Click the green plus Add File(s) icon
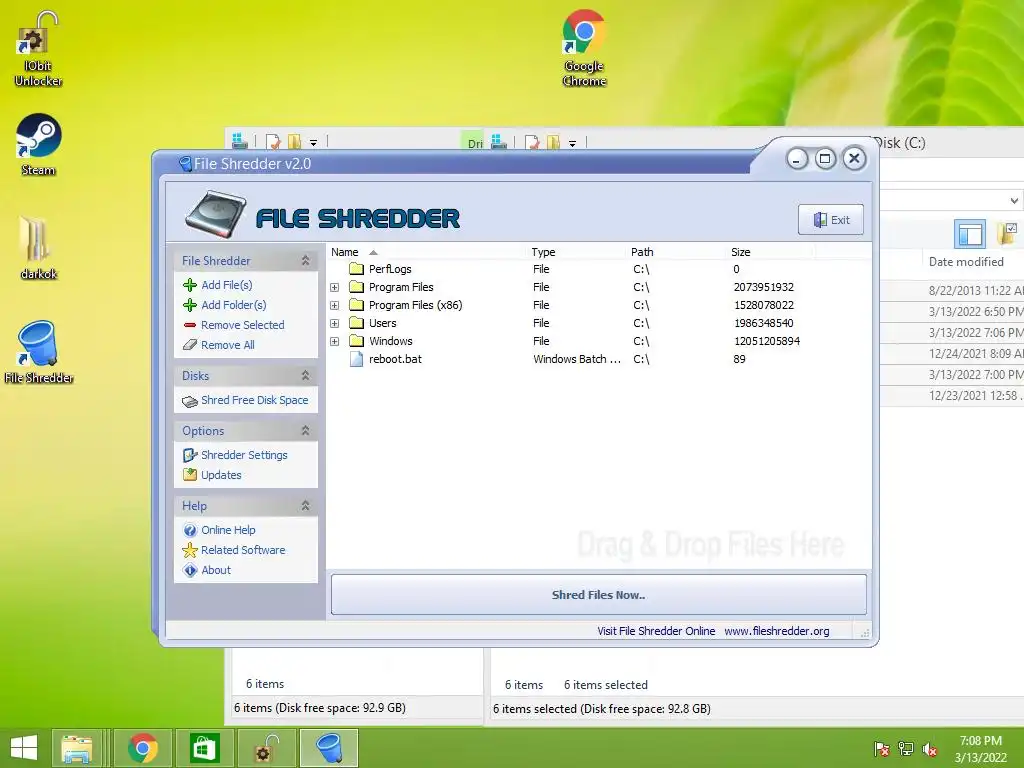1024x768 pixels. (189, 285)
